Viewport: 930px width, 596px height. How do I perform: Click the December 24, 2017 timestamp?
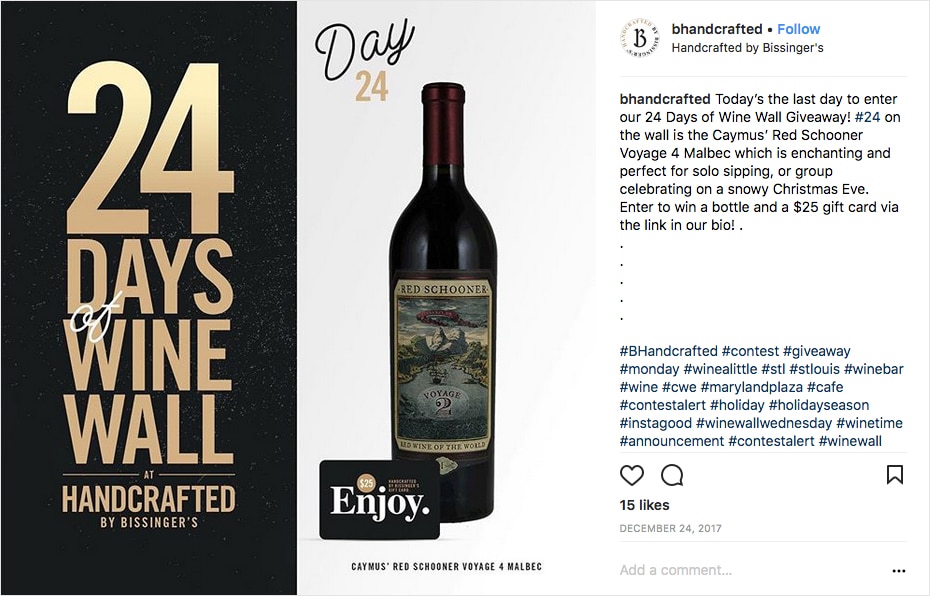click(x=670, y=528)
